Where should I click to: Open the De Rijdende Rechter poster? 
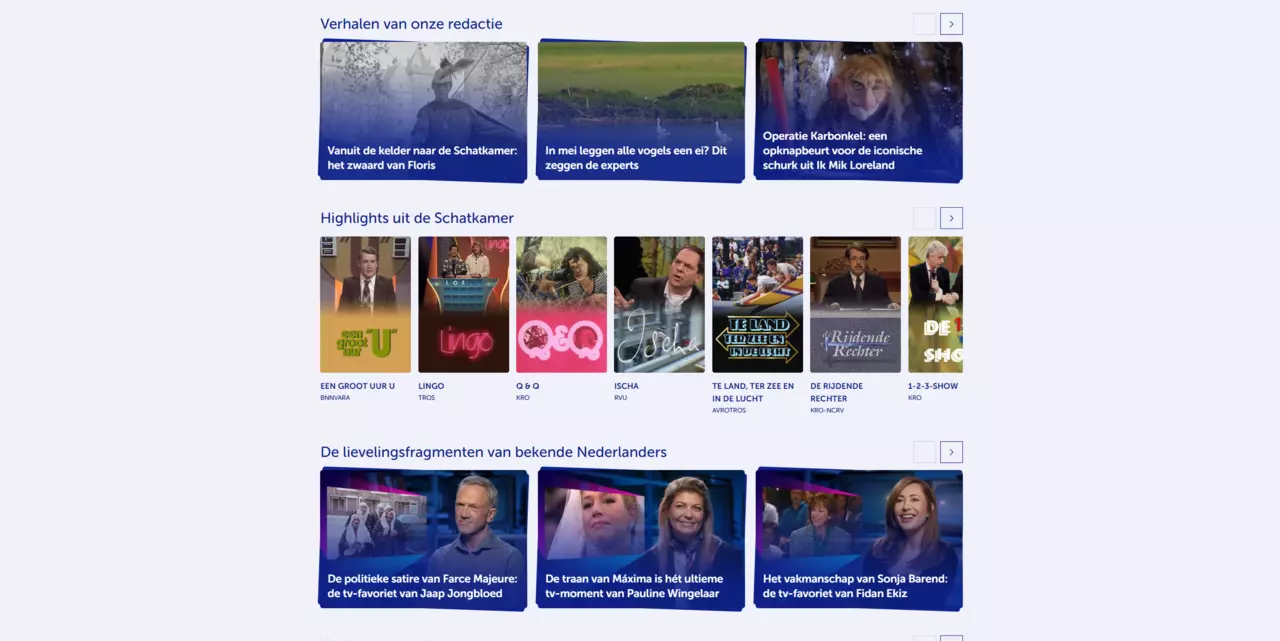tap(855, 304)
